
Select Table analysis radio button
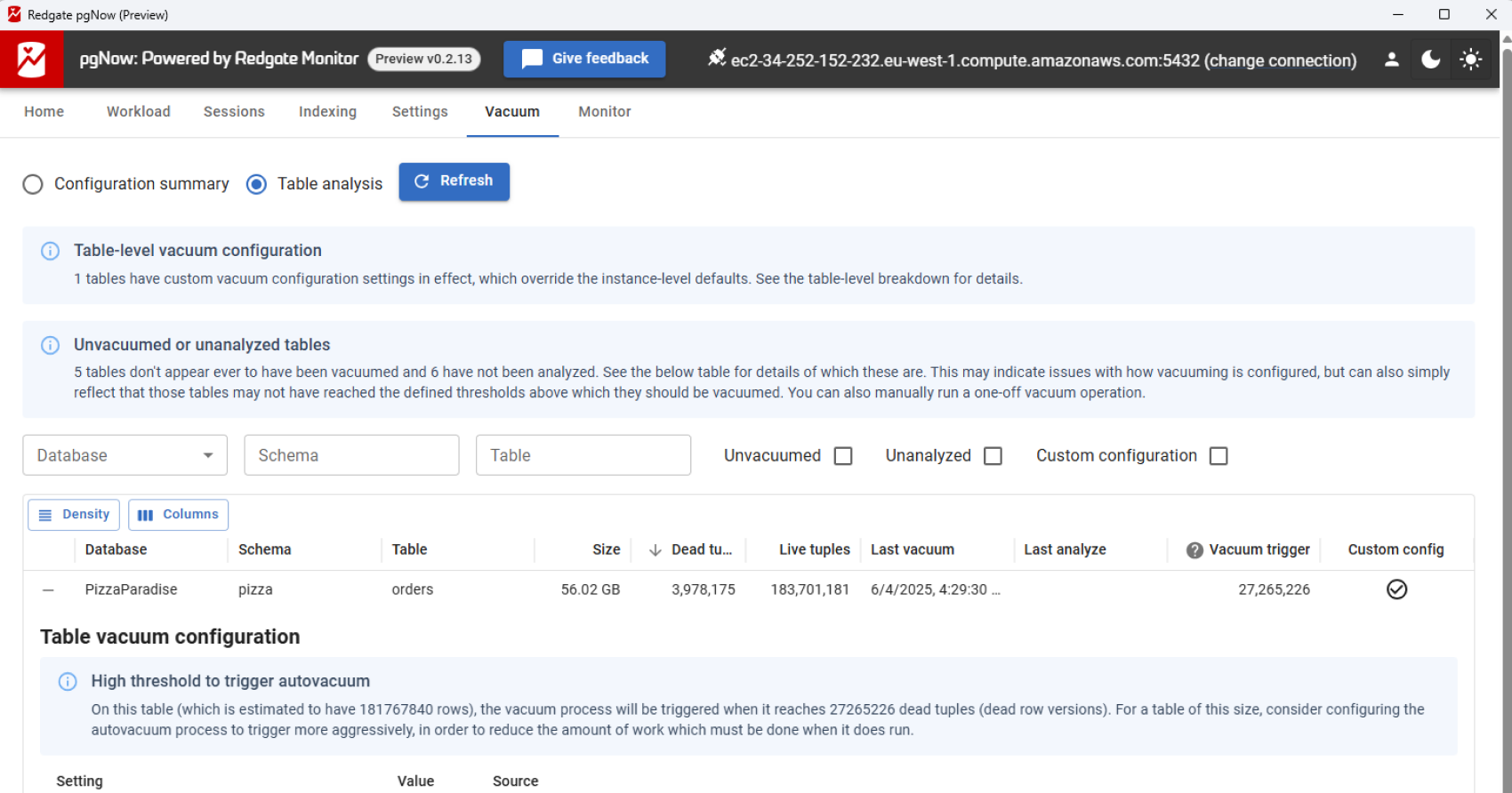[x=256, y=184]
